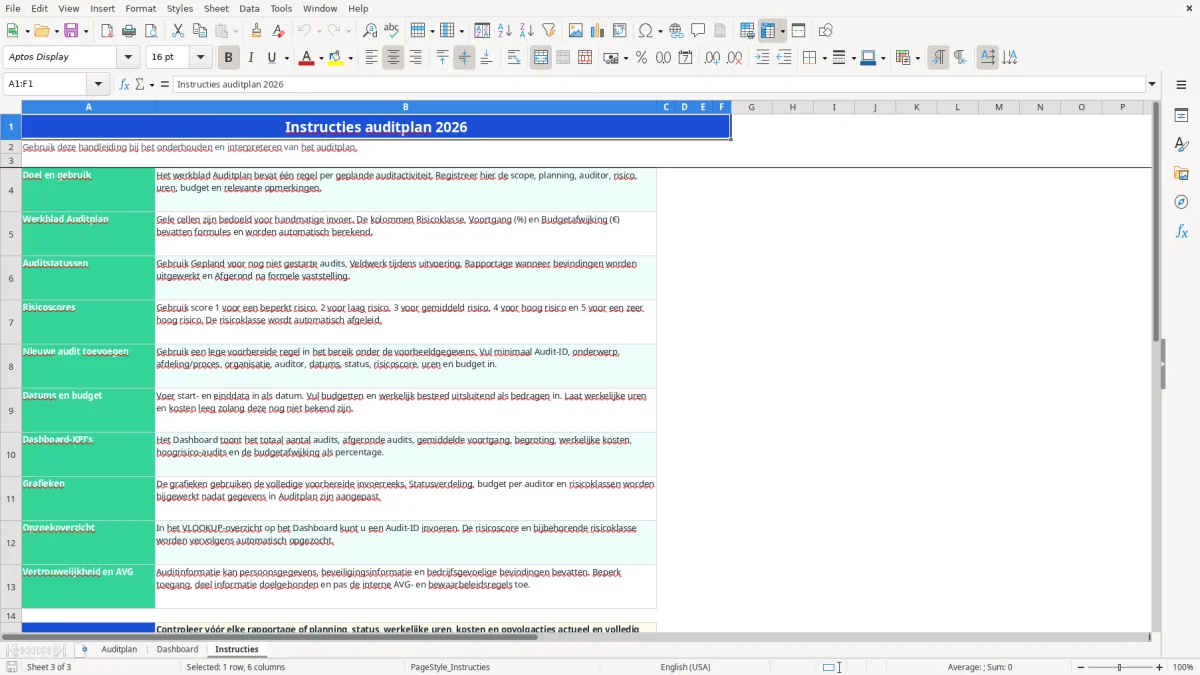Run the spelling check
This screenshot has height=675, width=1200.
392,31
